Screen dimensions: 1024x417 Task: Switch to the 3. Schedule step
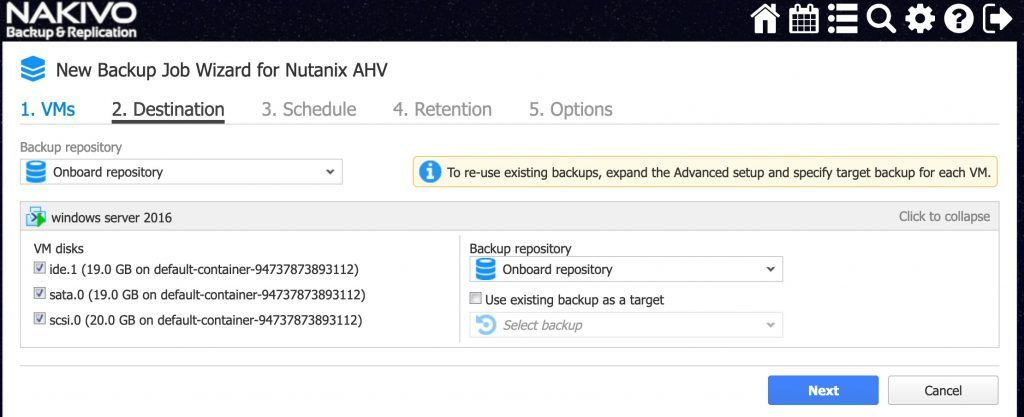pyautogui.click(x=309, y=109)
